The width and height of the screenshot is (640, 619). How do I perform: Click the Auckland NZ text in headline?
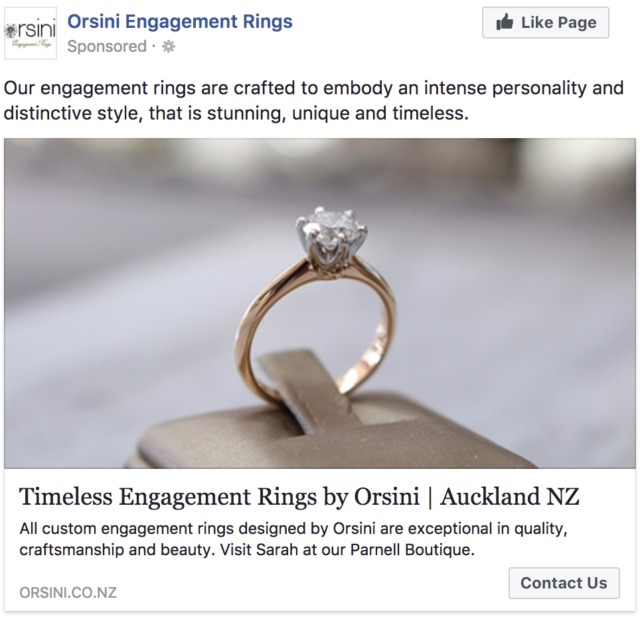[x=510, y=497]
